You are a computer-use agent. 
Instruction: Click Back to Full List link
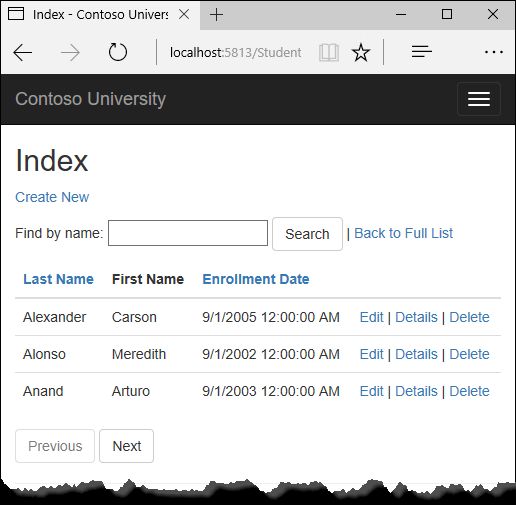tap(403, 233)
